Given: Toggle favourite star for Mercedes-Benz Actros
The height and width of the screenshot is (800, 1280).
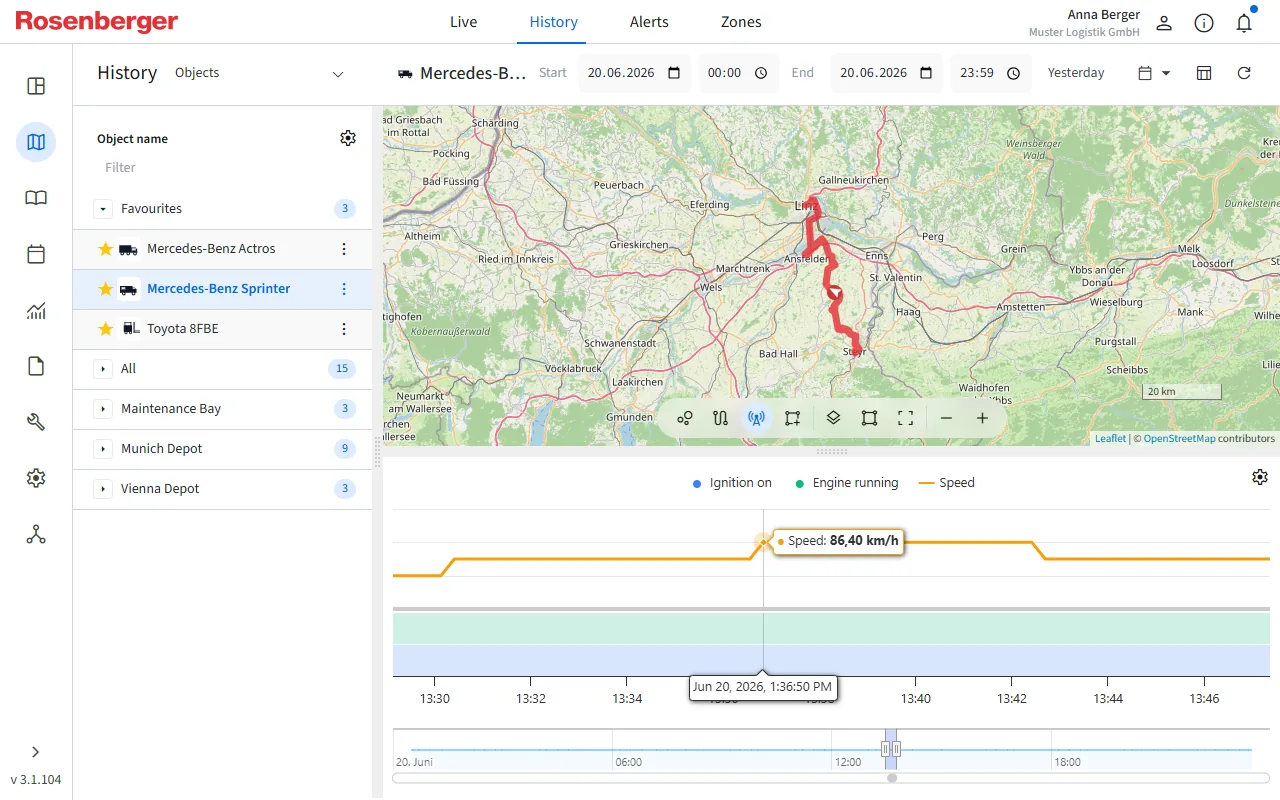Looking at the screenshot, I should [x=105, y=249].
